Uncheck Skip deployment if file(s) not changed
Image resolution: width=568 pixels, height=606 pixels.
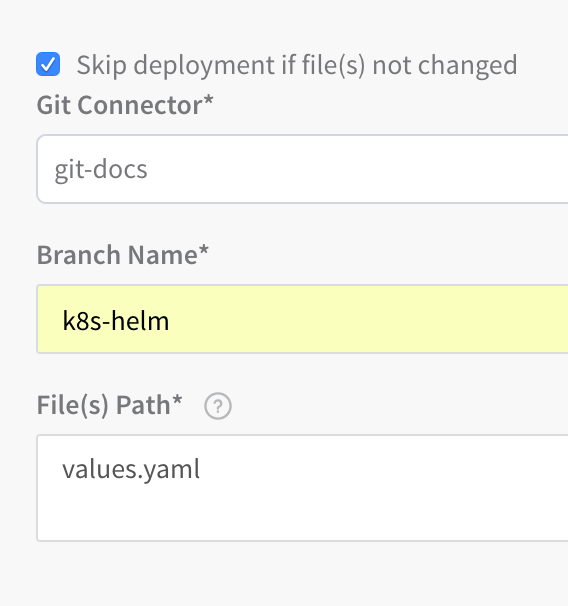(48, 64)
